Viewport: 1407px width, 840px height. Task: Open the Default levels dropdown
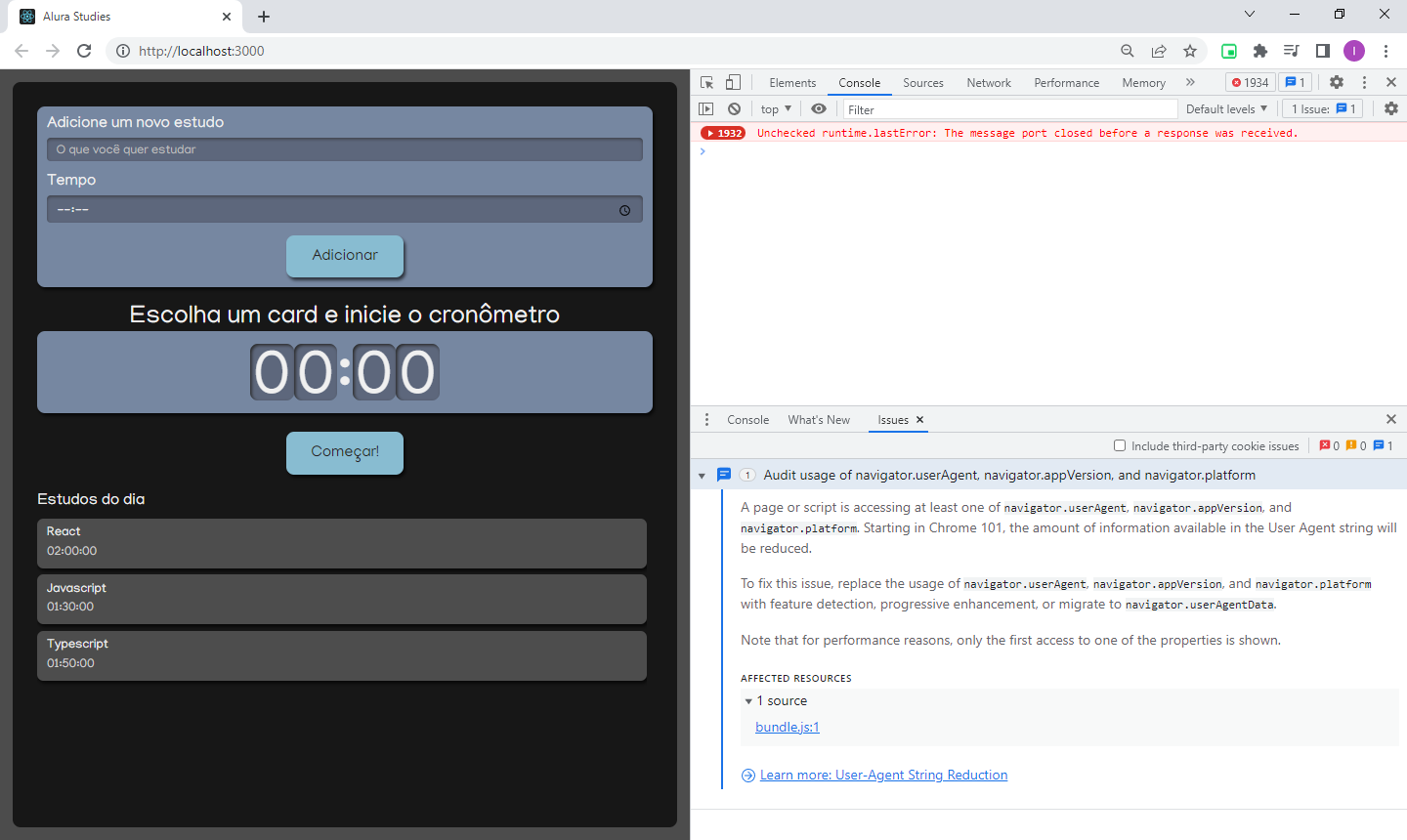point(1226,109)
